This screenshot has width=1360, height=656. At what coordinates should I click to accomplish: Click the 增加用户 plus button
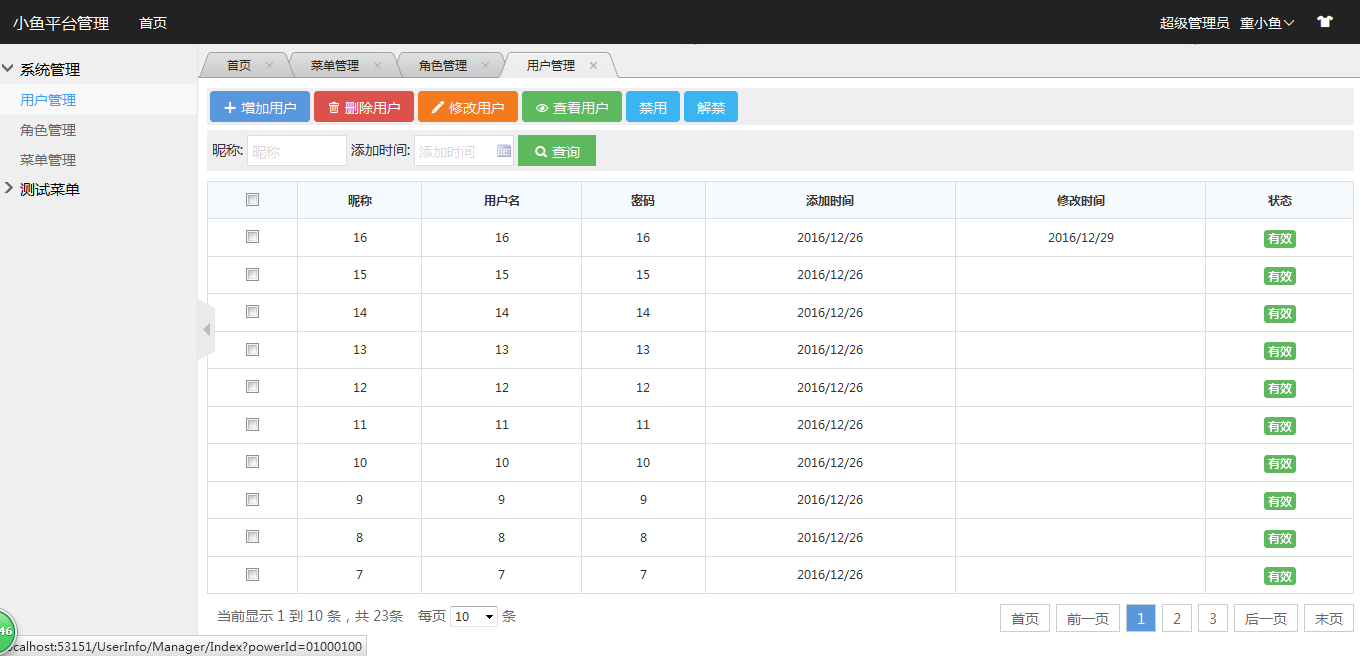tap(259, 108)
